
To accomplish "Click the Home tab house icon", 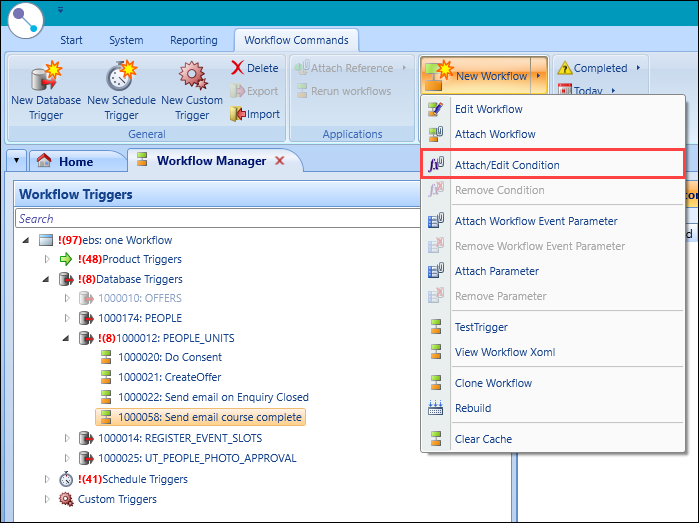I will [x=43, y=161].
